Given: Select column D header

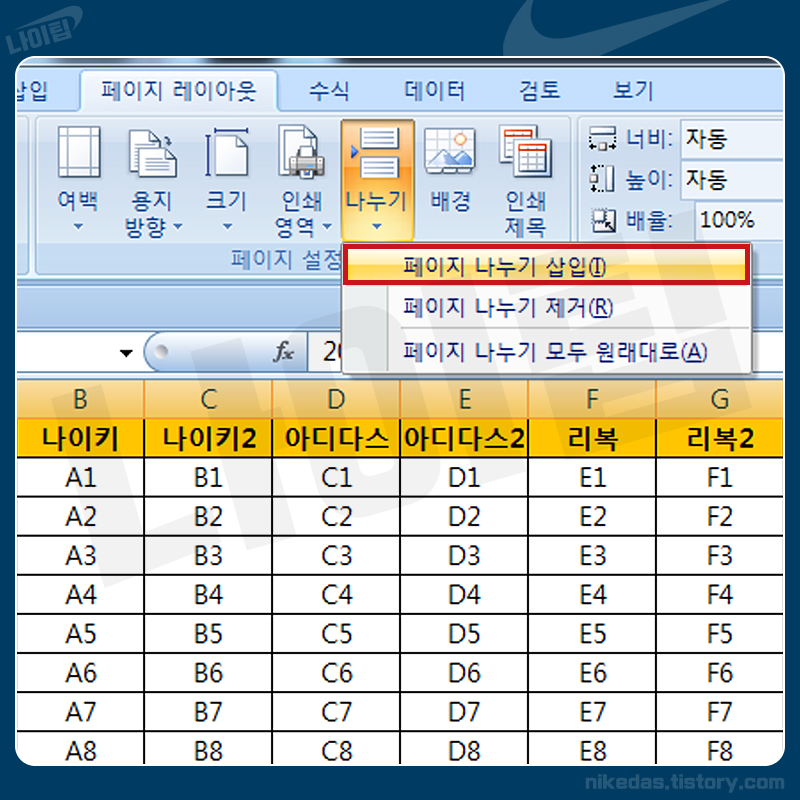Looking at the screenshot, I should [x=336, y=399].
